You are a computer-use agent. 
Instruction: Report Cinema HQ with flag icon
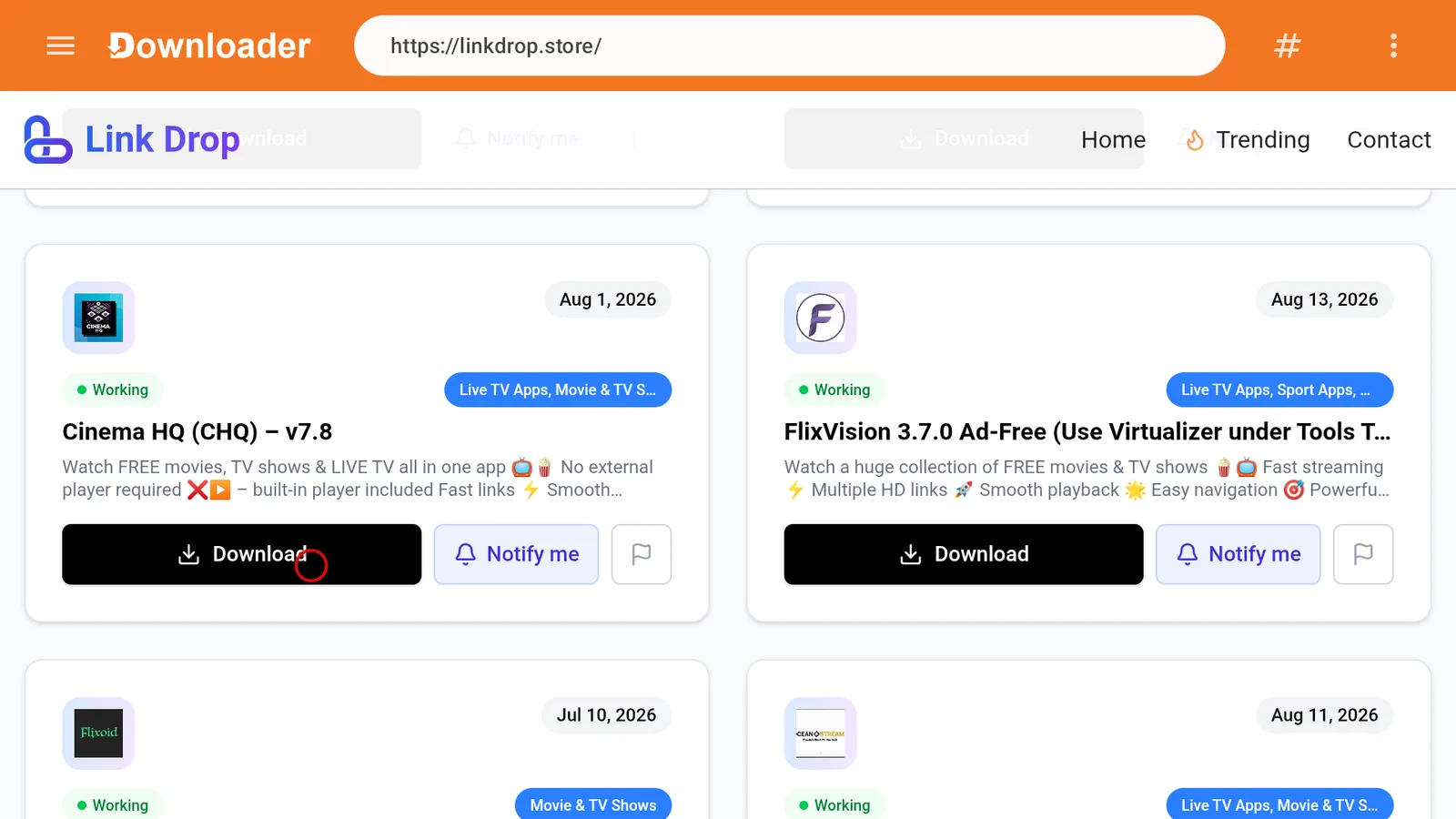642,554
